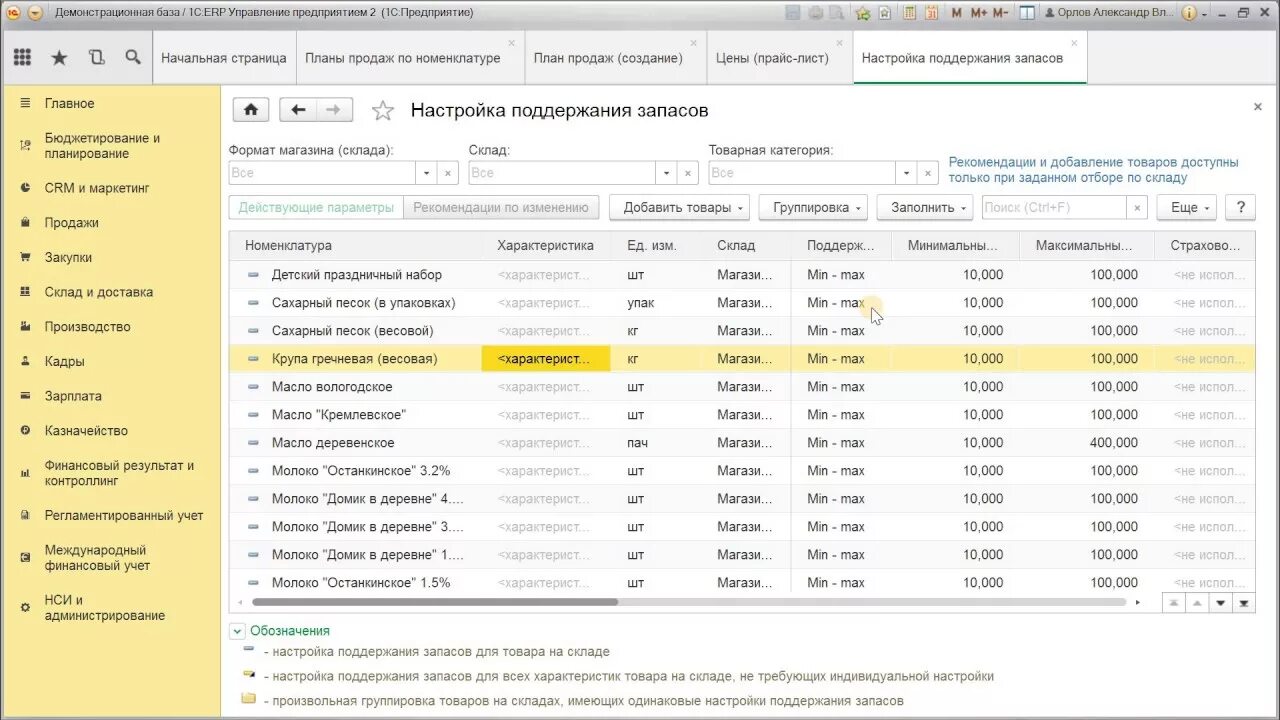Click the M- memory subtract button
1280x720 pixels.
[1002, 13]
